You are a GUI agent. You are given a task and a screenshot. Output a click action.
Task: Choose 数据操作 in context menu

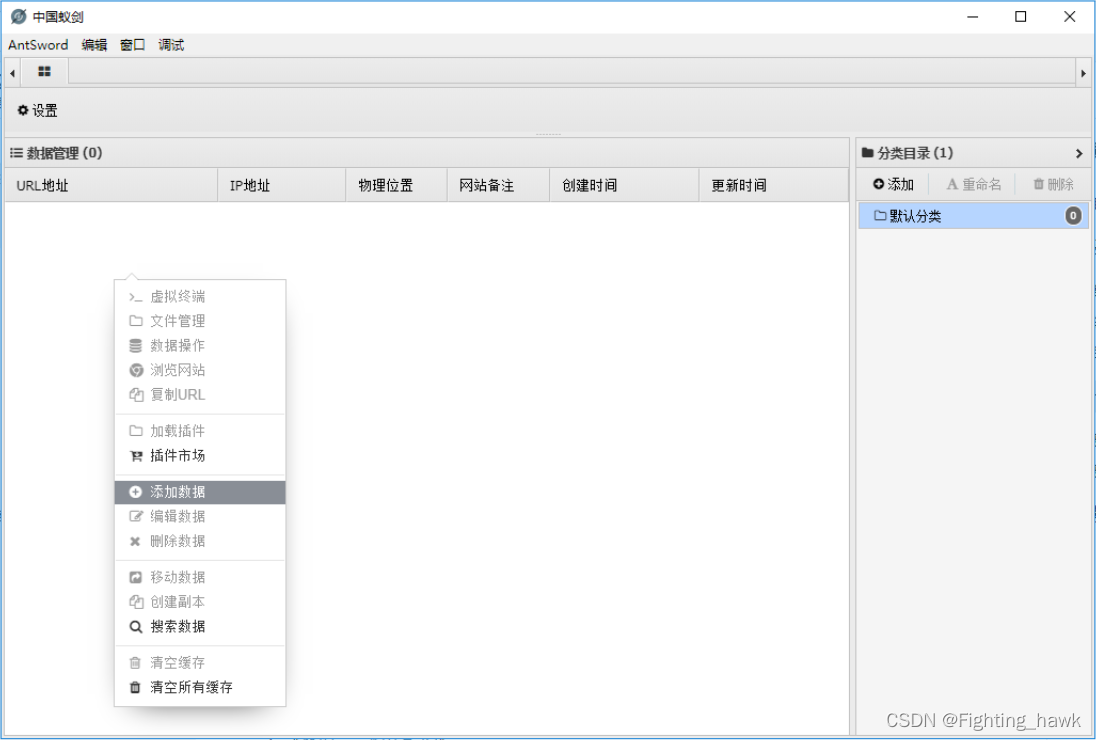[200, 345]
